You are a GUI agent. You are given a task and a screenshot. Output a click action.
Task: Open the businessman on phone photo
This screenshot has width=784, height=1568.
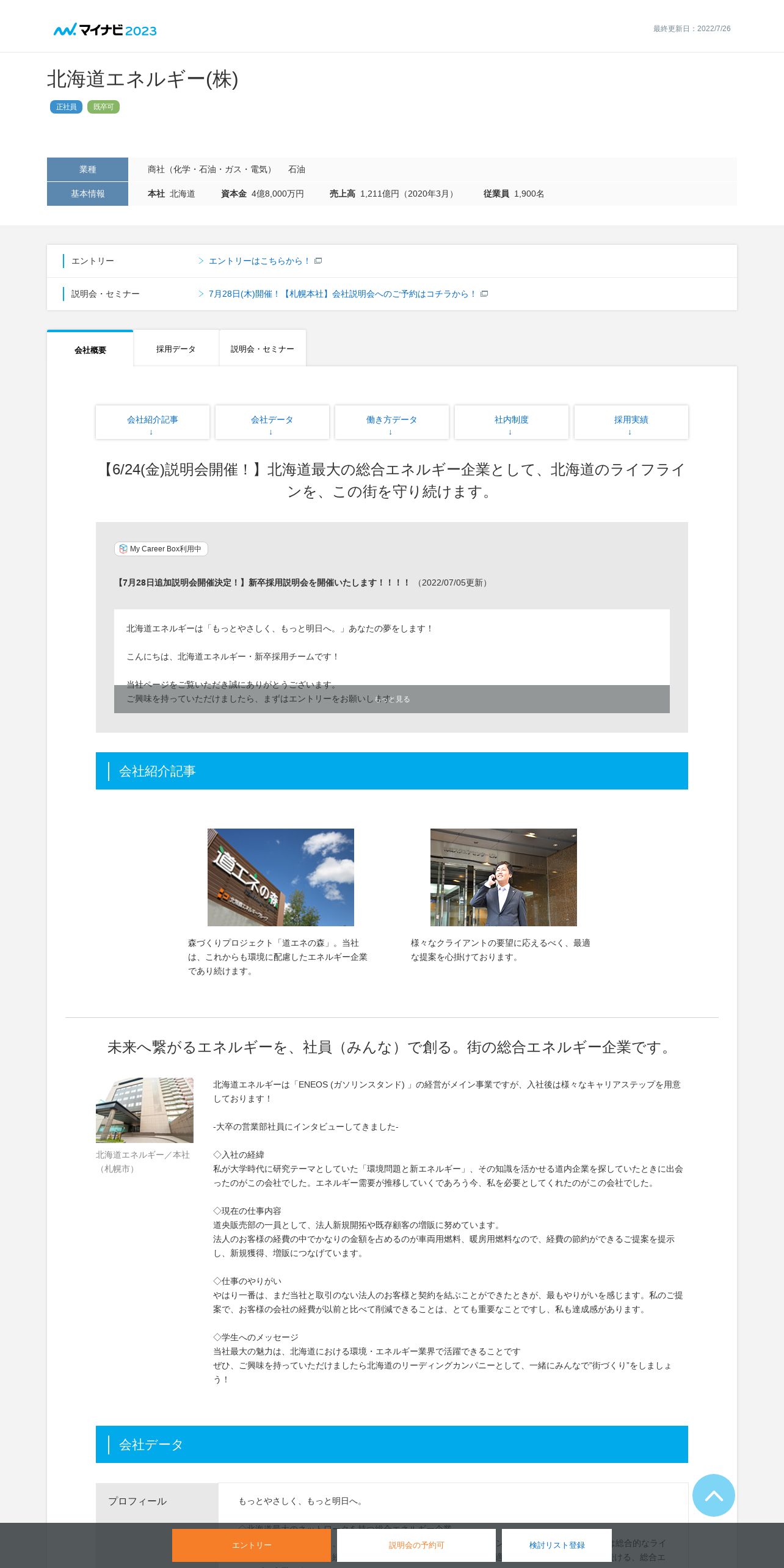pyautogui.click(x=504, y=877)
